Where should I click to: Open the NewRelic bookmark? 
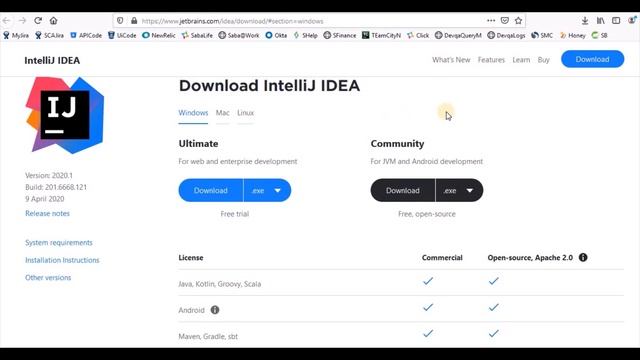click(x=159, y=36)
